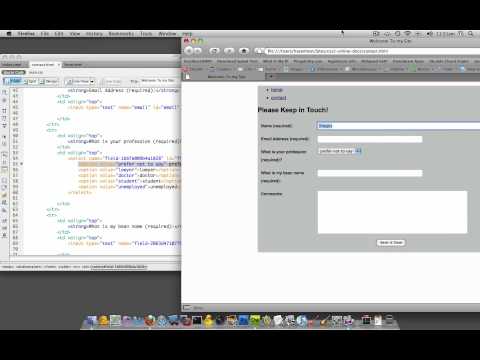The image size is (480, 360).
Task: Click the Firefox forward button
Action: click(x=198, y=51)
